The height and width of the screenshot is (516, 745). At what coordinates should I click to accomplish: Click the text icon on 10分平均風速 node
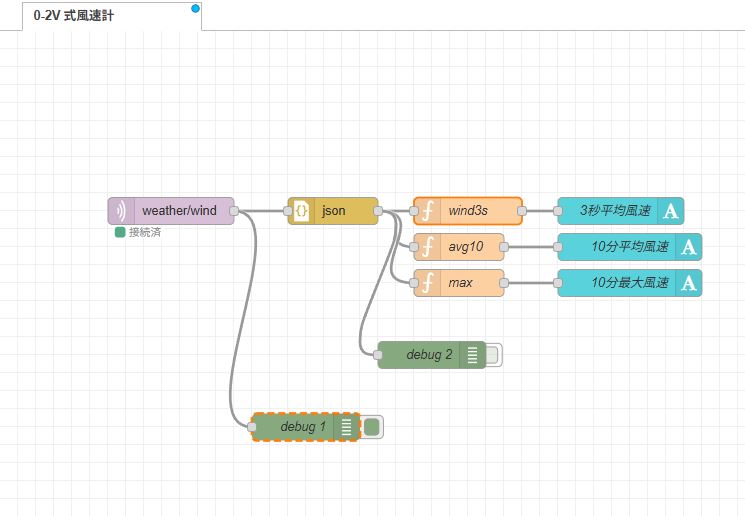tap(689, 247)
